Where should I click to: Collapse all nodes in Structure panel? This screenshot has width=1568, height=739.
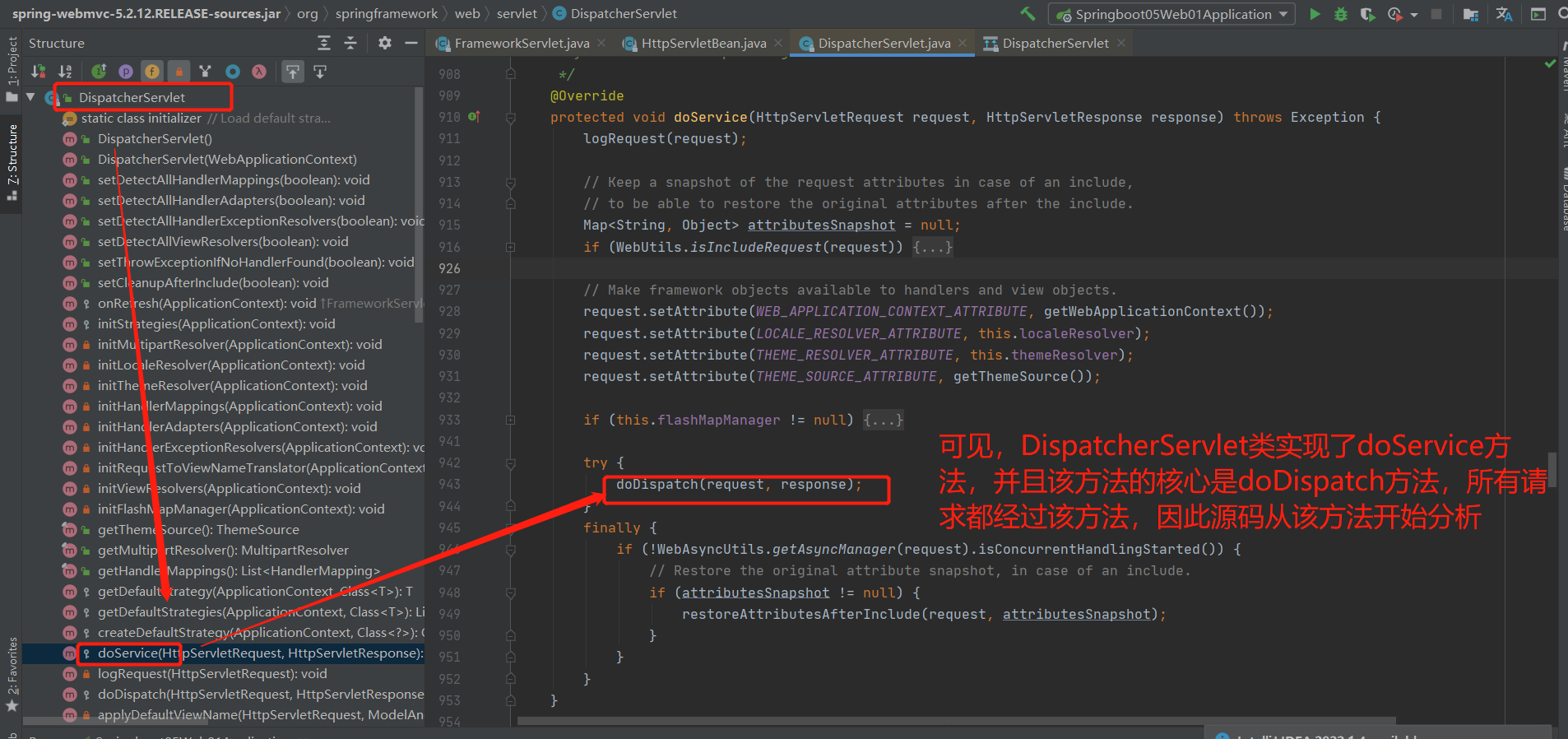pos(350,43)
